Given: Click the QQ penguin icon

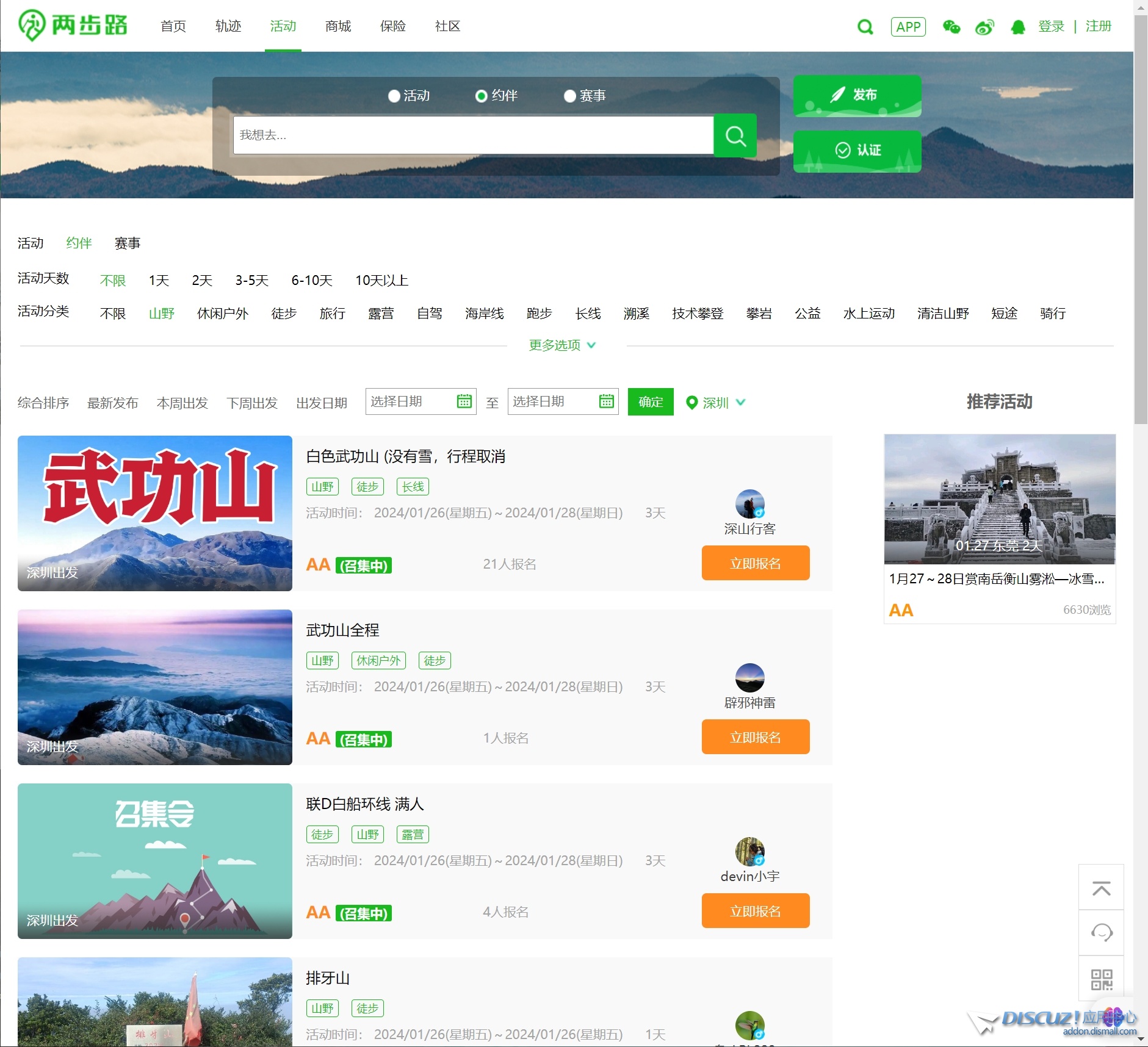Looking at the screenshot, I should [1017, 27].
